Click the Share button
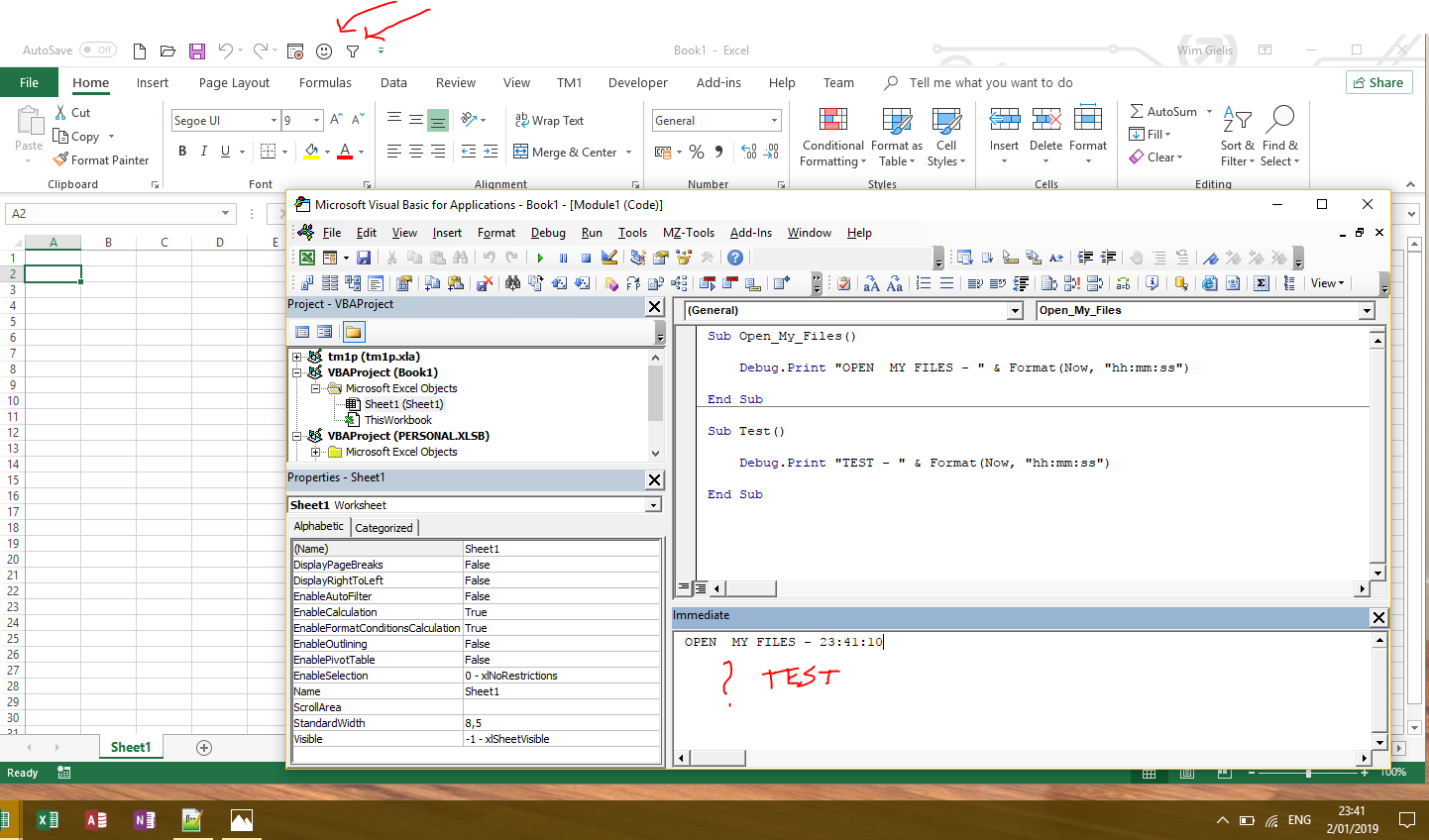The width and height of the screenshot is (1429, 840). pyautogui.click(x=1378, y=82)
